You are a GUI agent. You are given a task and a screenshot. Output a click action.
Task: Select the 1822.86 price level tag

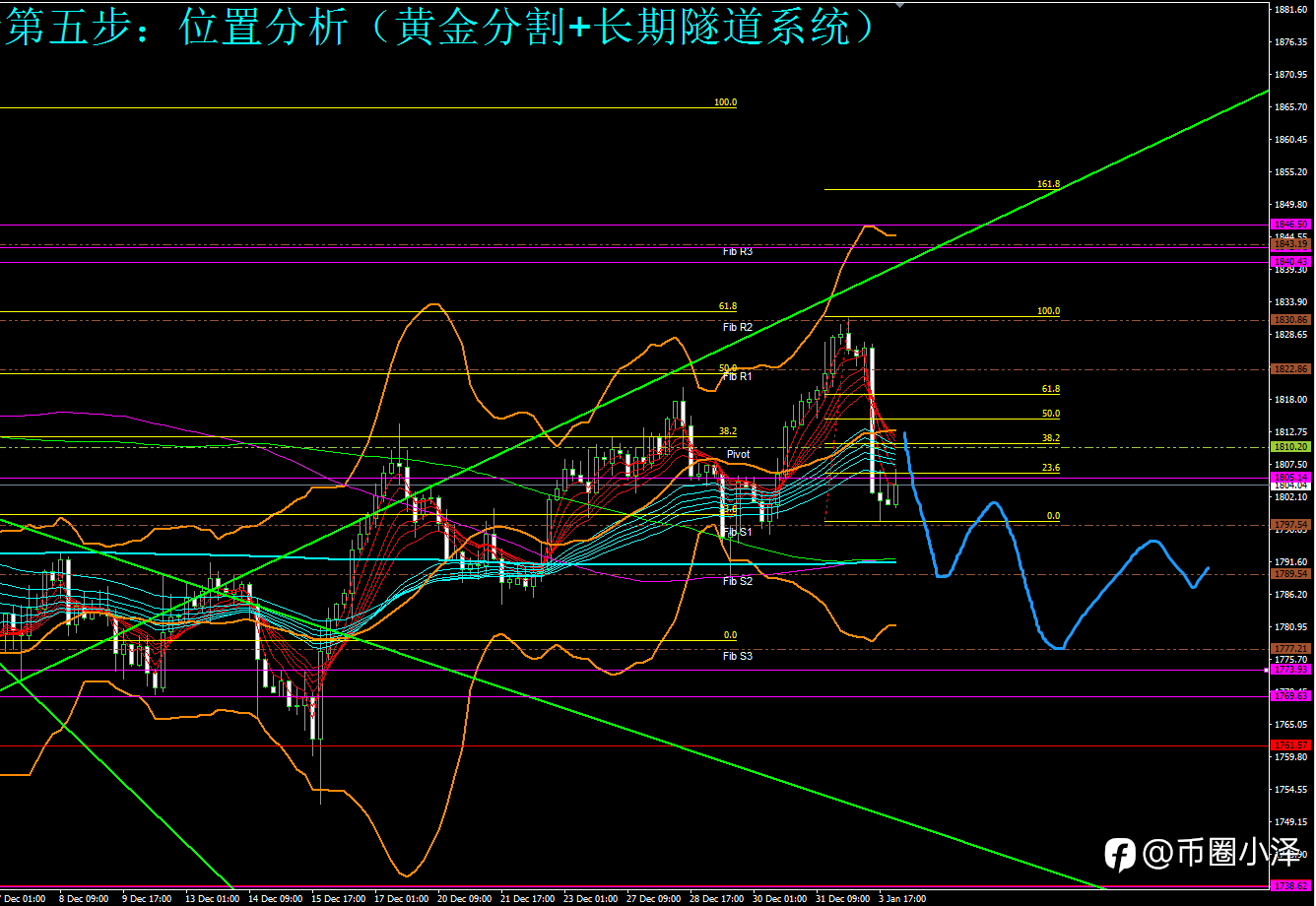[1290, 368]
